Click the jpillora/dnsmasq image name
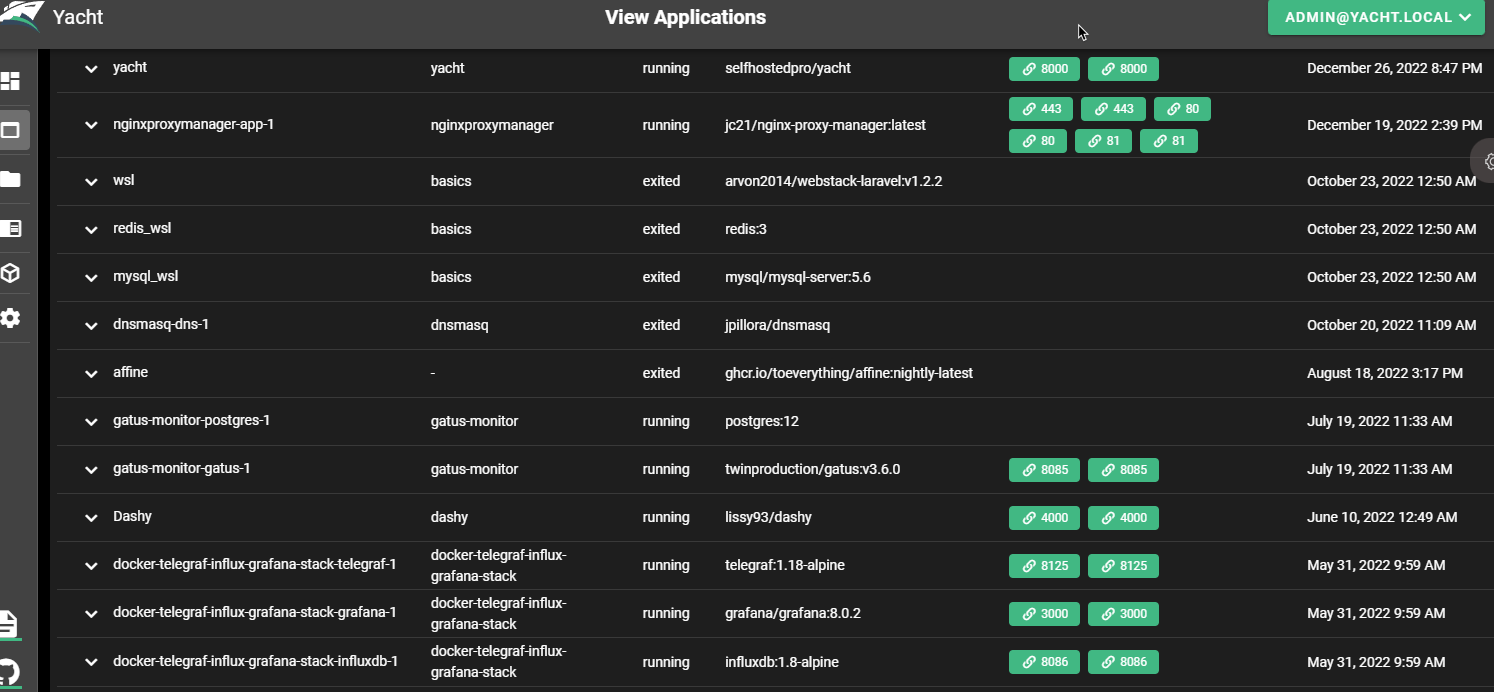 point(777,325)
